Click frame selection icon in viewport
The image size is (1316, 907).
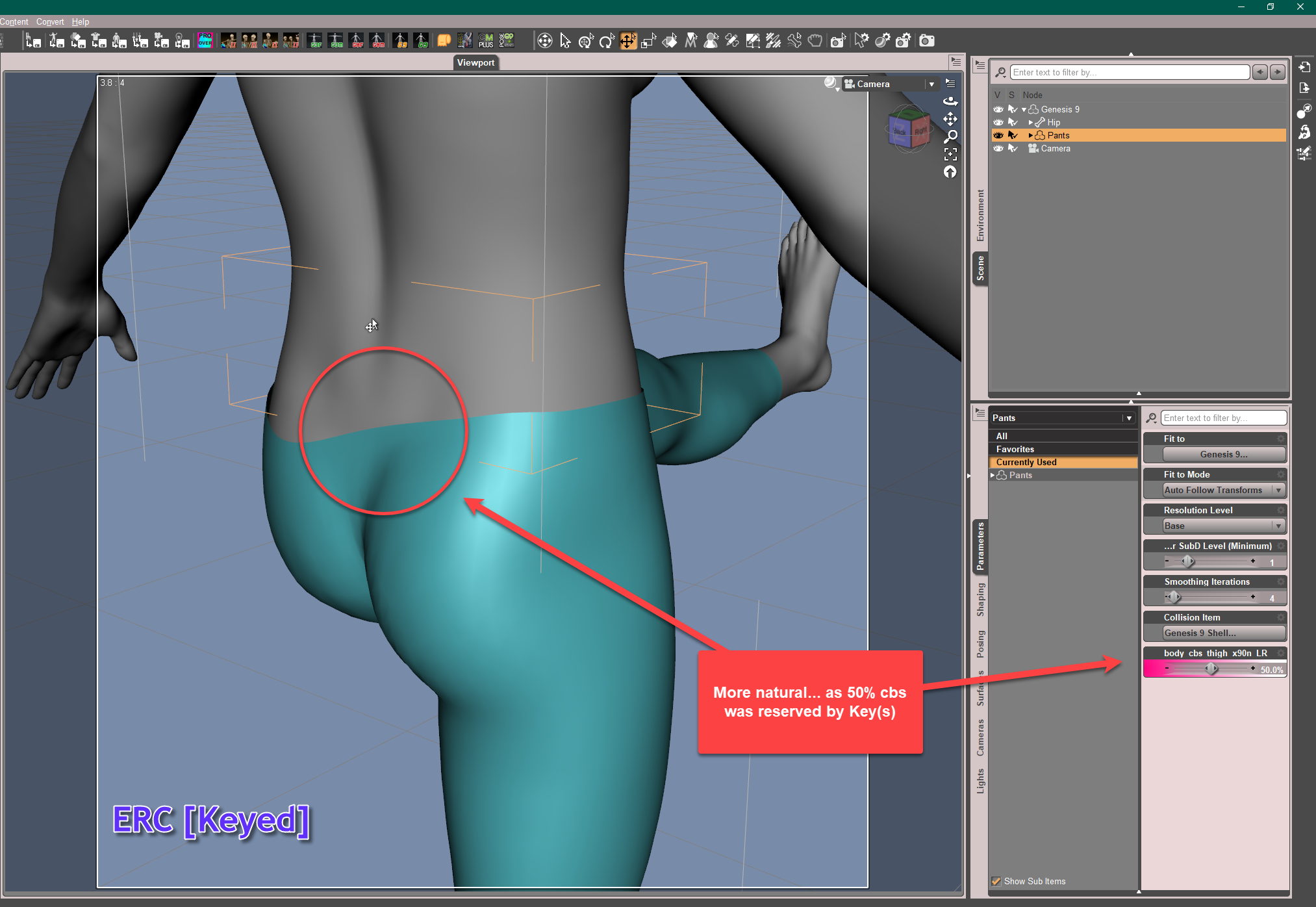950,154
